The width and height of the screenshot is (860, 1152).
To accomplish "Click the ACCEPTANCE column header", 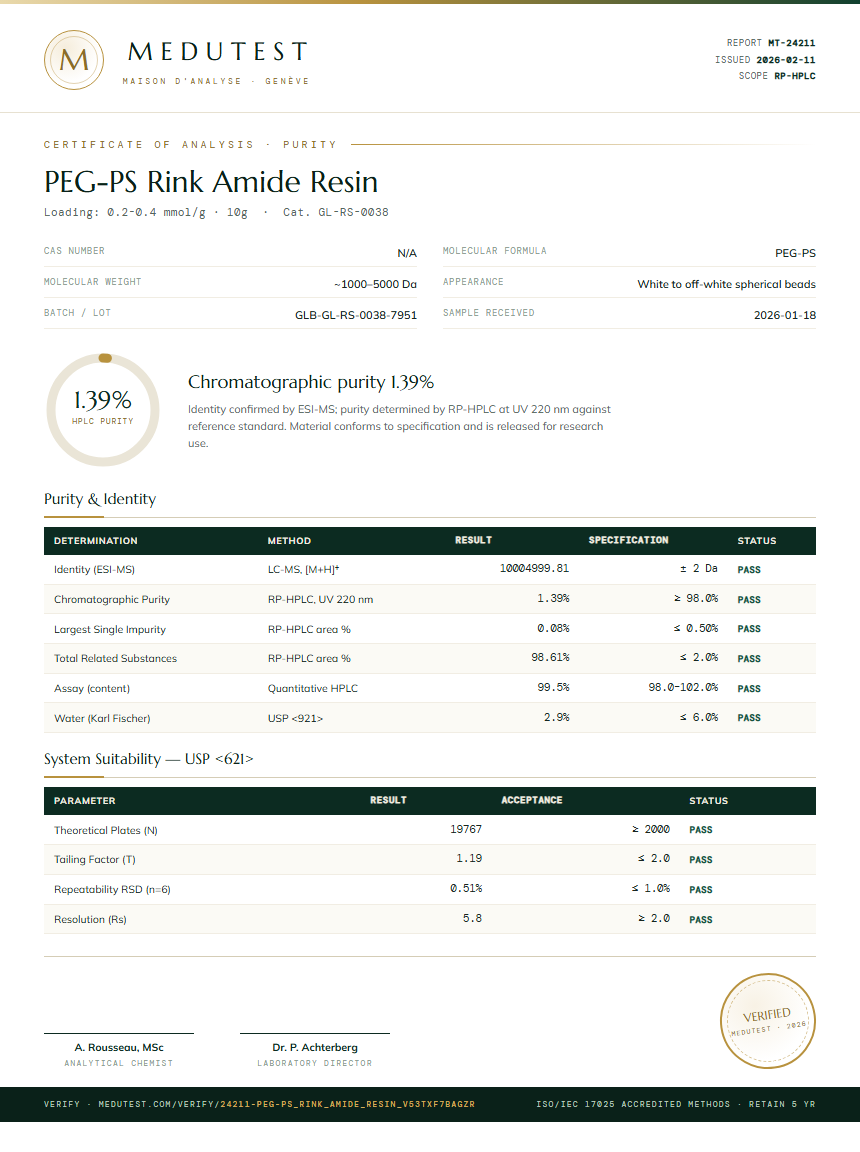I will coord(532,800).
